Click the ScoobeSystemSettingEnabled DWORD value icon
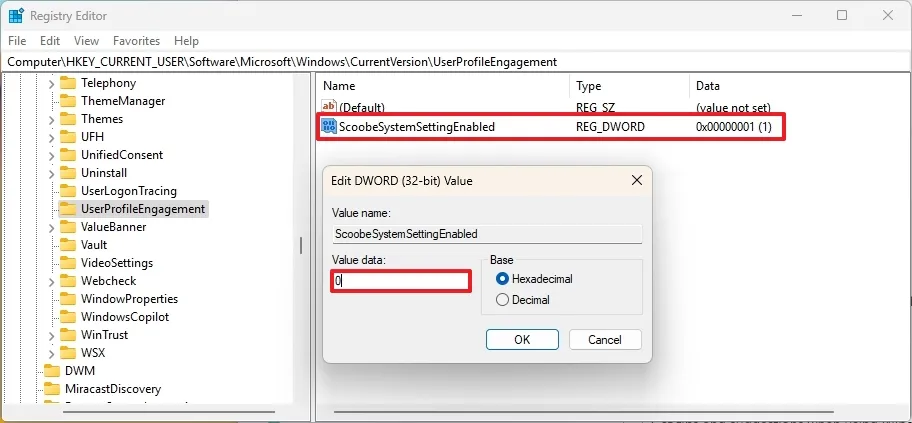This screenshot has width=912, height=423. click(x=329, y=127)
